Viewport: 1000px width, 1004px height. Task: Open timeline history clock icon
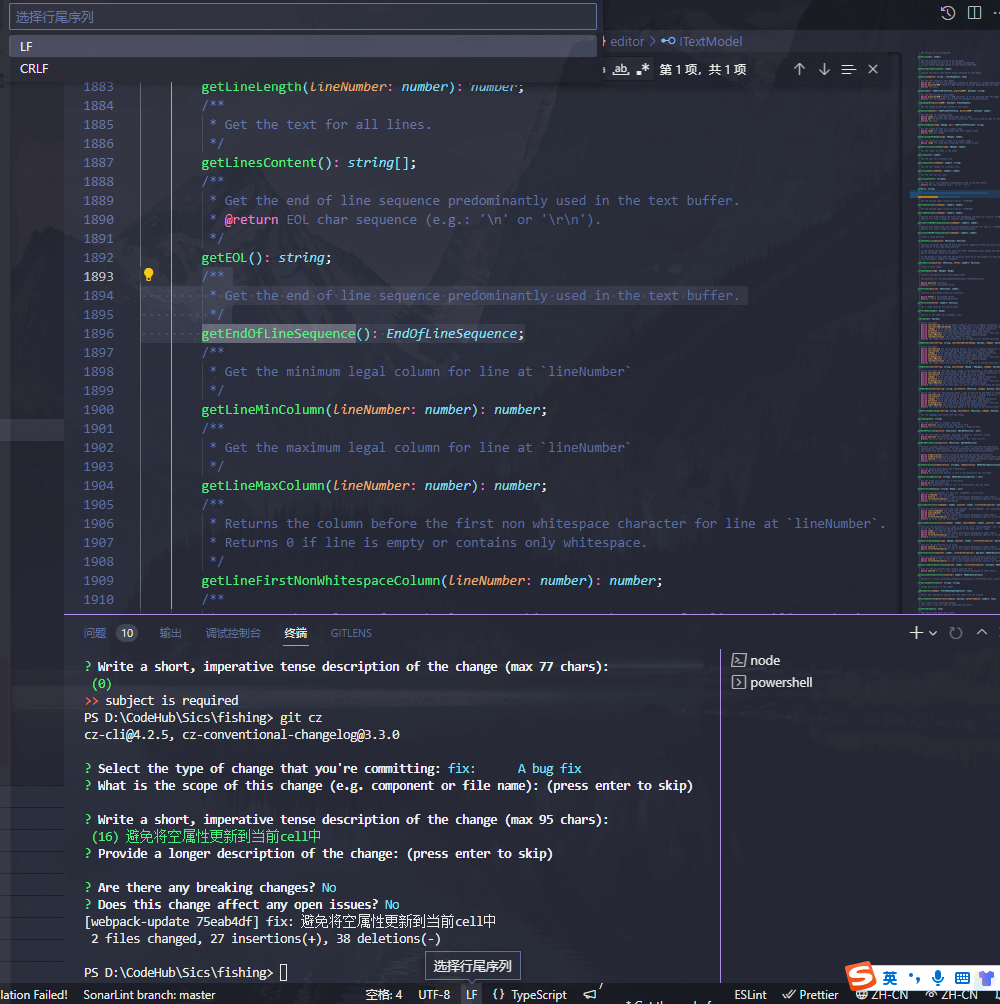(x=948, y=13)
